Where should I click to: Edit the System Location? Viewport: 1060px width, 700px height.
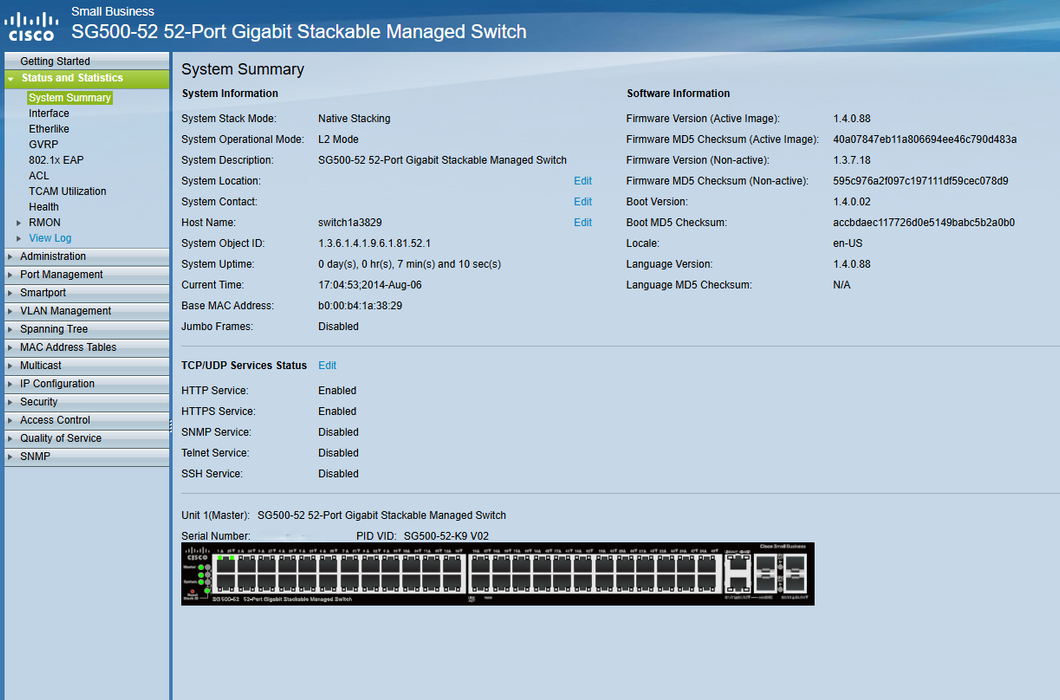point(583,181)
